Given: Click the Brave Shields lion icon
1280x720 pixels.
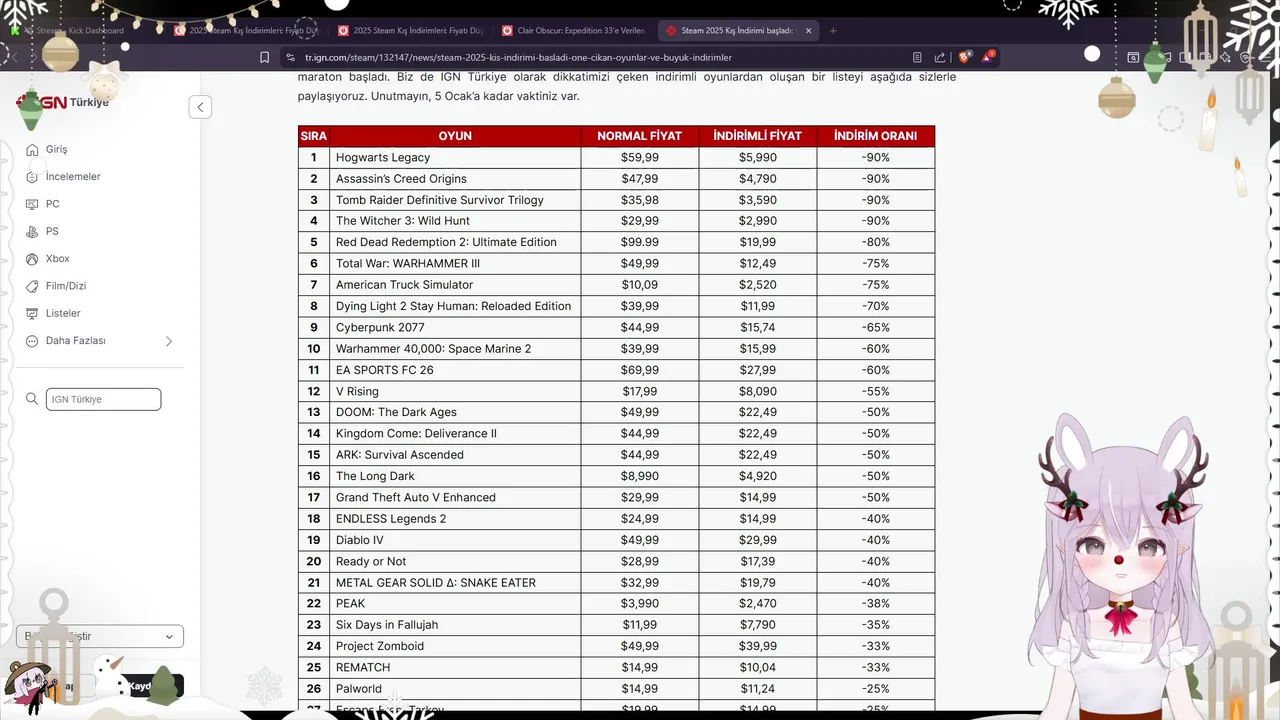Looking at the screenshot, I should pyautogui.click(x=964, y=58).
